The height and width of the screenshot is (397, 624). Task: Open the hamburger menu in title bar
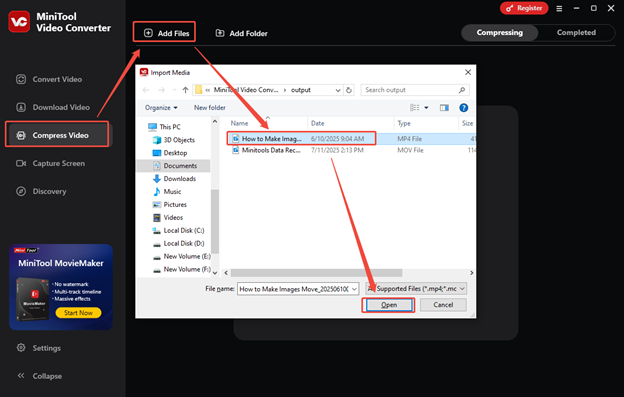(x=559, y=8)
